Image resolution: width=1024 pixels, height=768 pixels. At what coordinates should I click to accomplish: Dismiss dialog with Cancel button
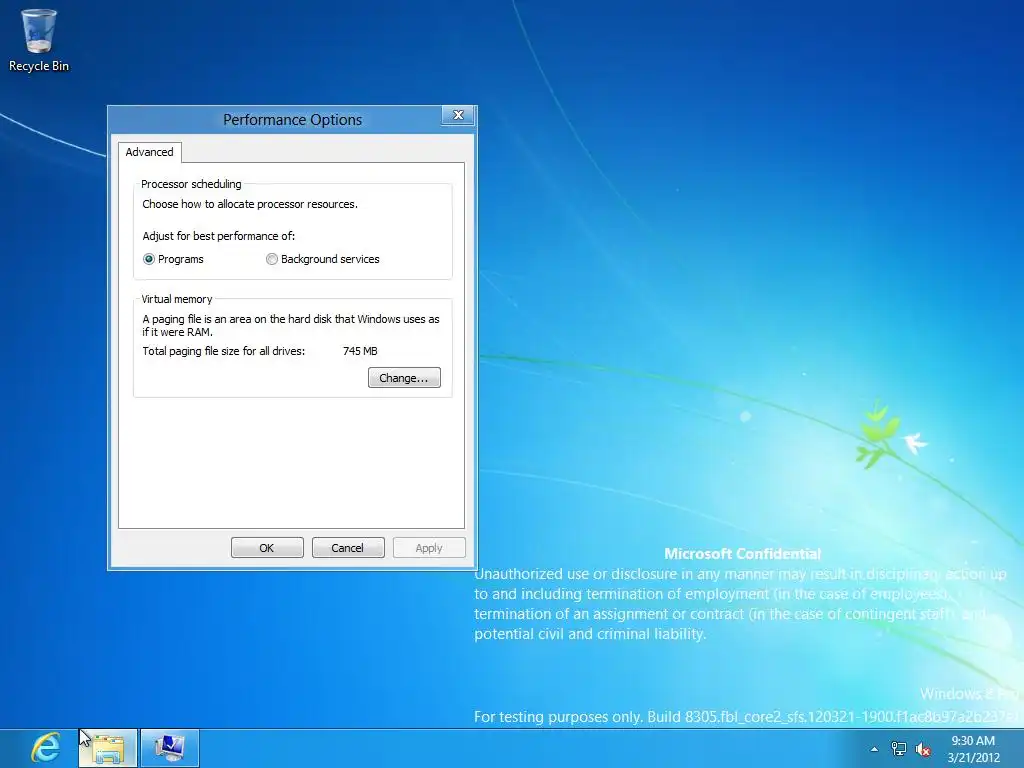click(x=348, y=548)
